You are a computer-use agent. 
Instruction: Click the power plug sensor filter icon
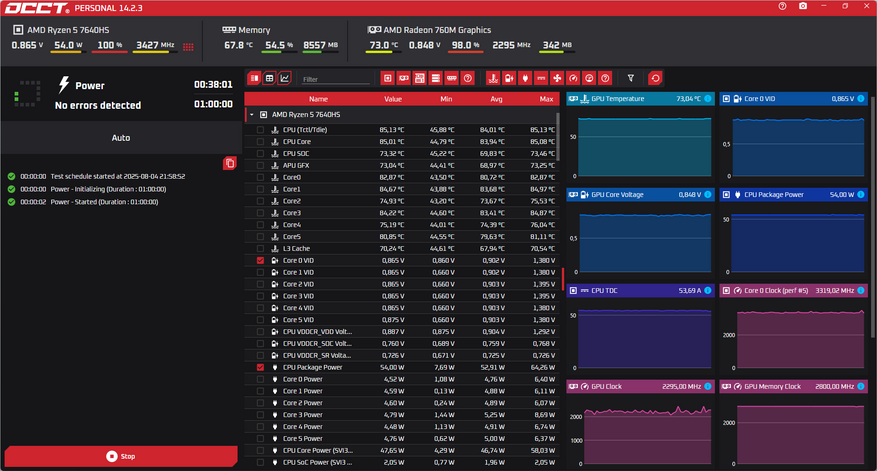point(525,78)
